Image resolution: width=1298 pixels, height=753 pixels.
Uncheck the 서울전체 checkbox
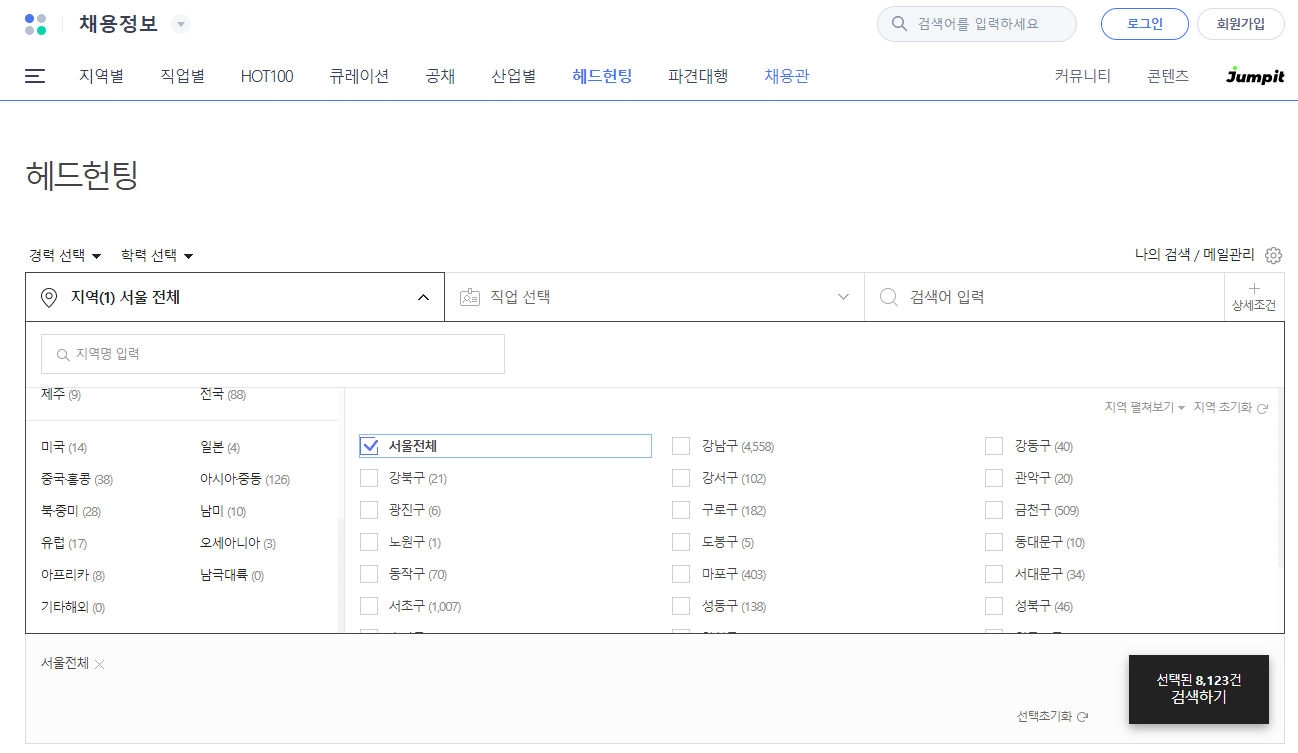coord(369,446)
